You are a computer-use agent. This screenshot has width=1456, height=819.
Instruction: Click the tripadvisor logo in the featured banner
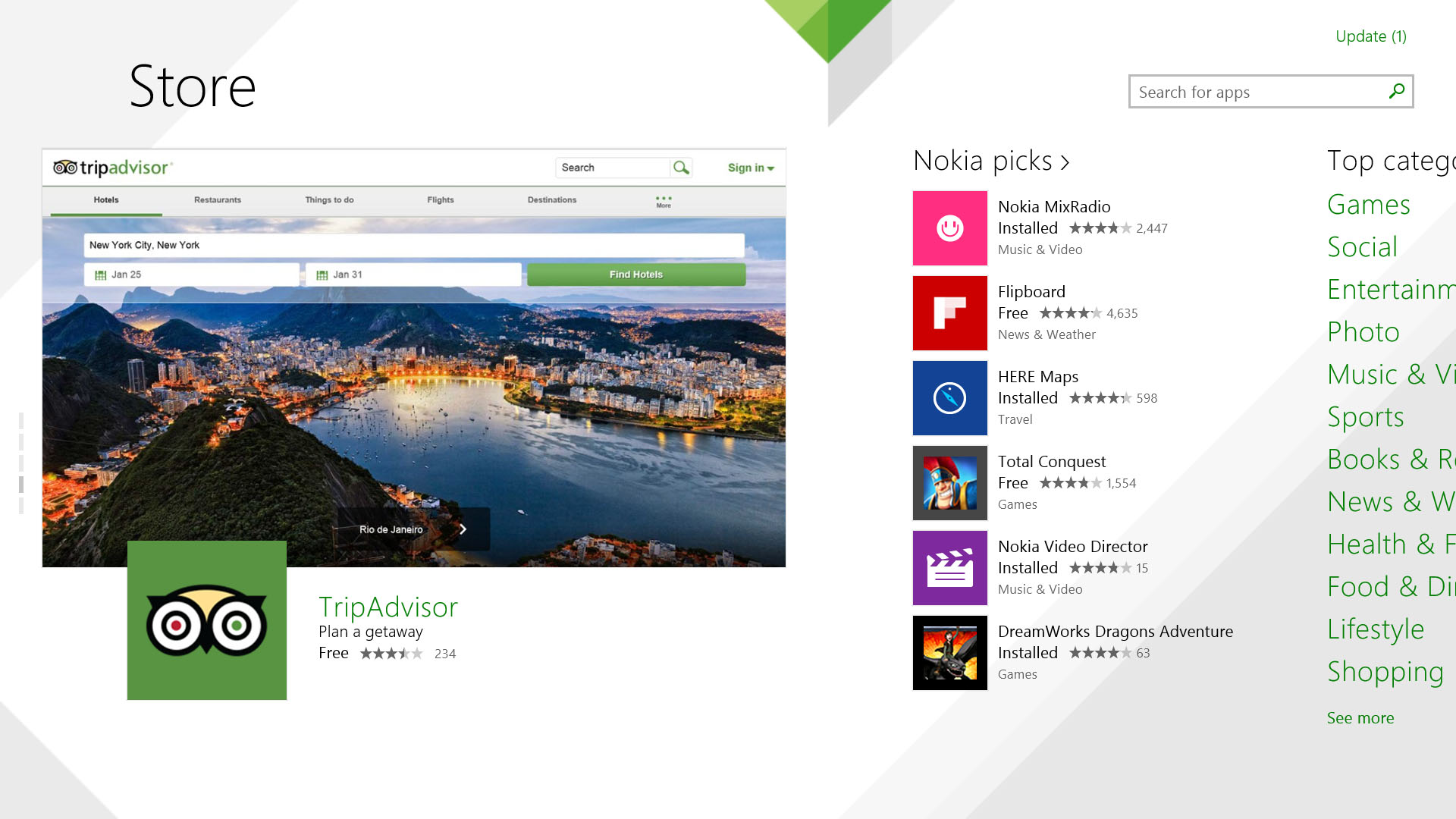point(112,168)
